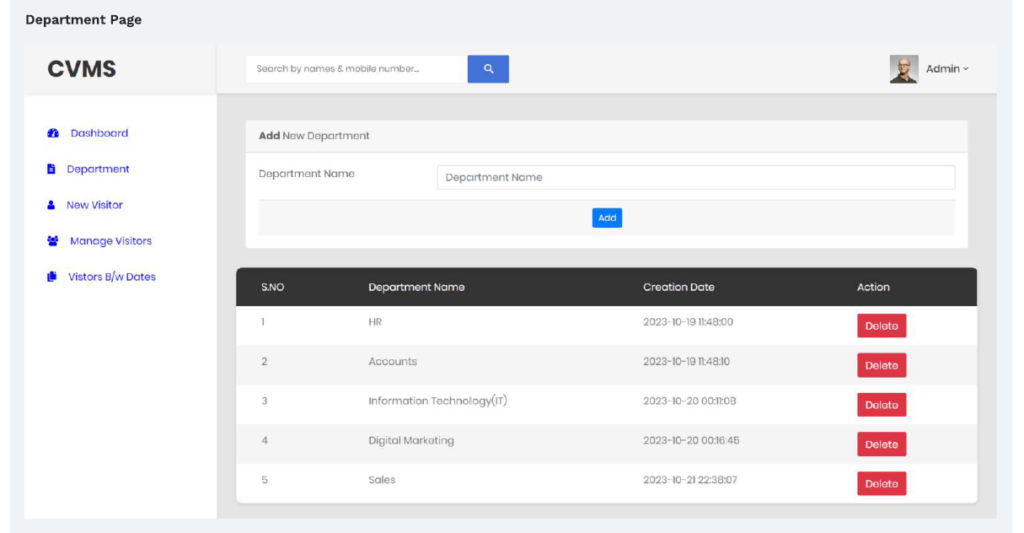Click the blue Add button
1024x533 pixels.
607,218
